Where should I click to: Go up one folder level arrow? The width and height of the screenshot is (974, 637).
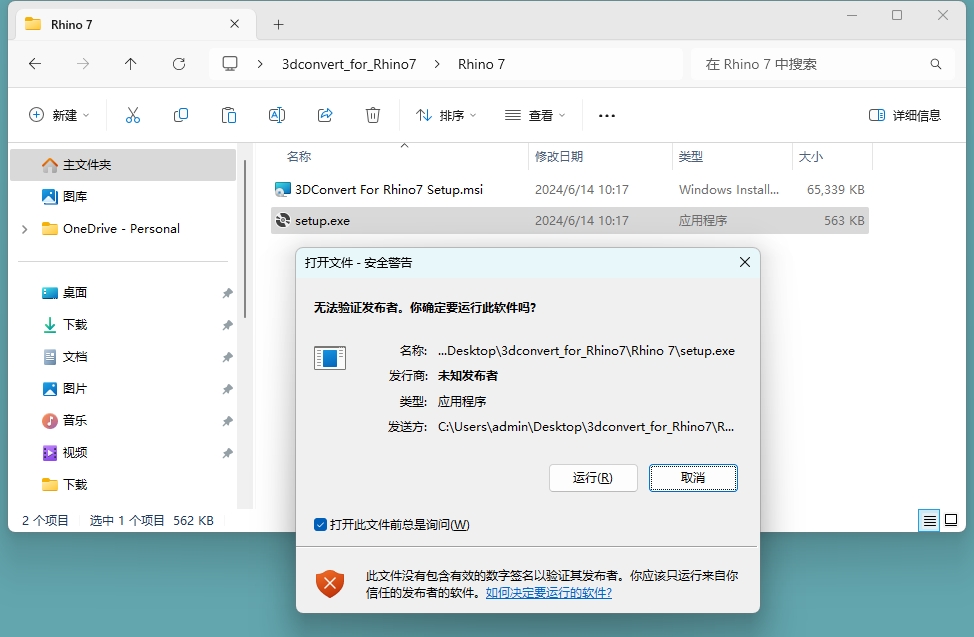pos(130,63)
